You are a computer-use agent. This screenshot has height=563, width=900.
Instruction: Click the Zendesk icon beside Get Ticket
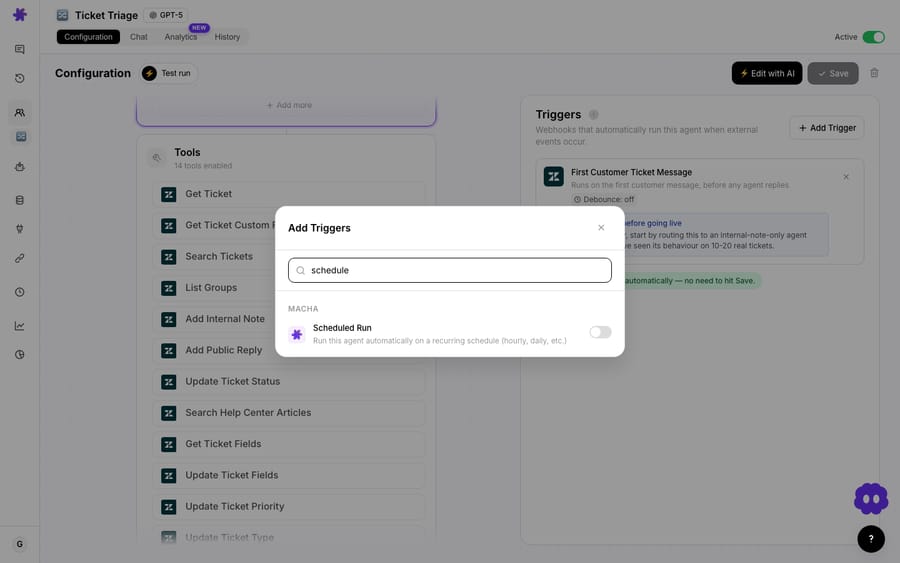[x=169, y=194]
